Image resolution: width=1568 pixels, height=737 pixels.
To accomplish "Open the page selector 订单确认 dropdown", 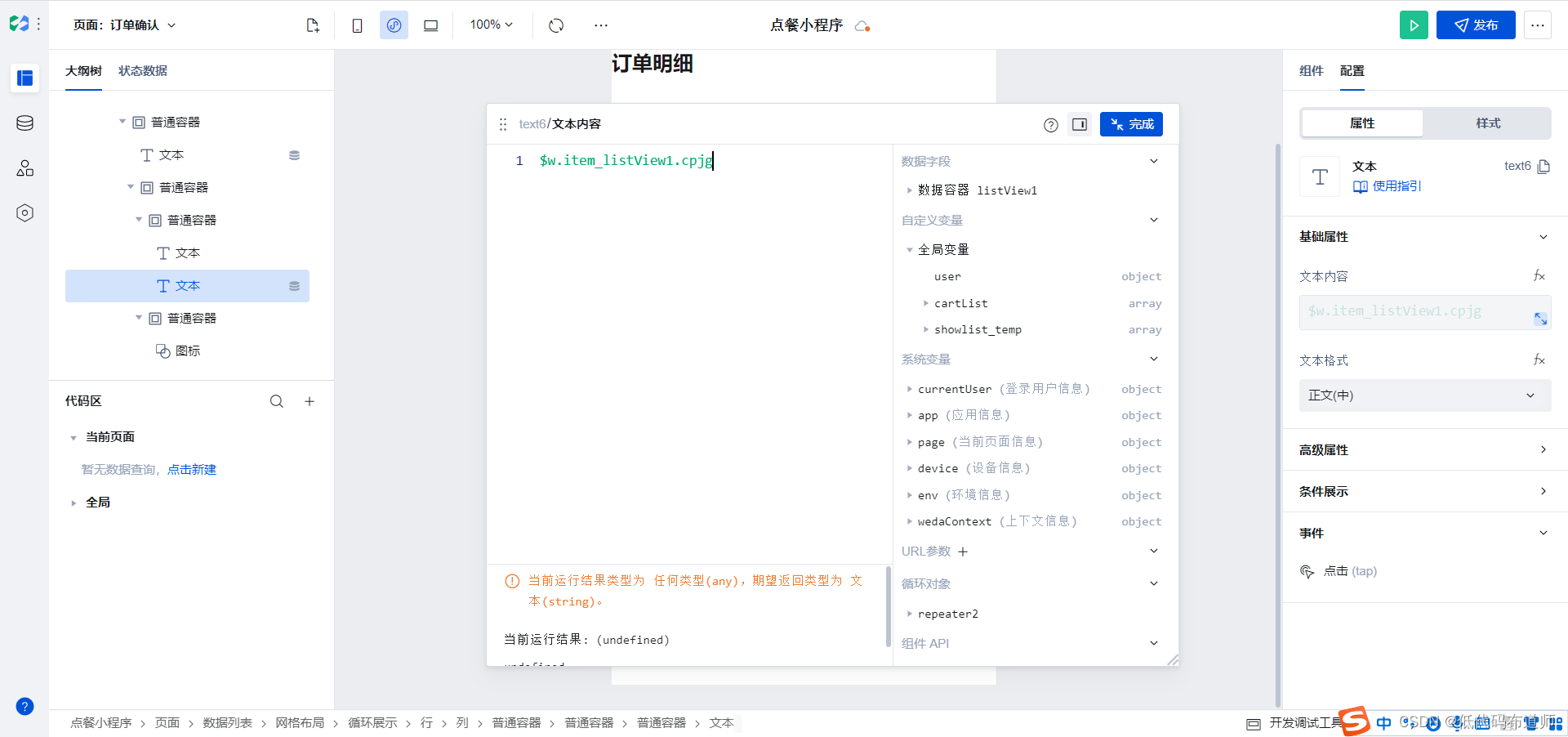I will coord(124,25).
